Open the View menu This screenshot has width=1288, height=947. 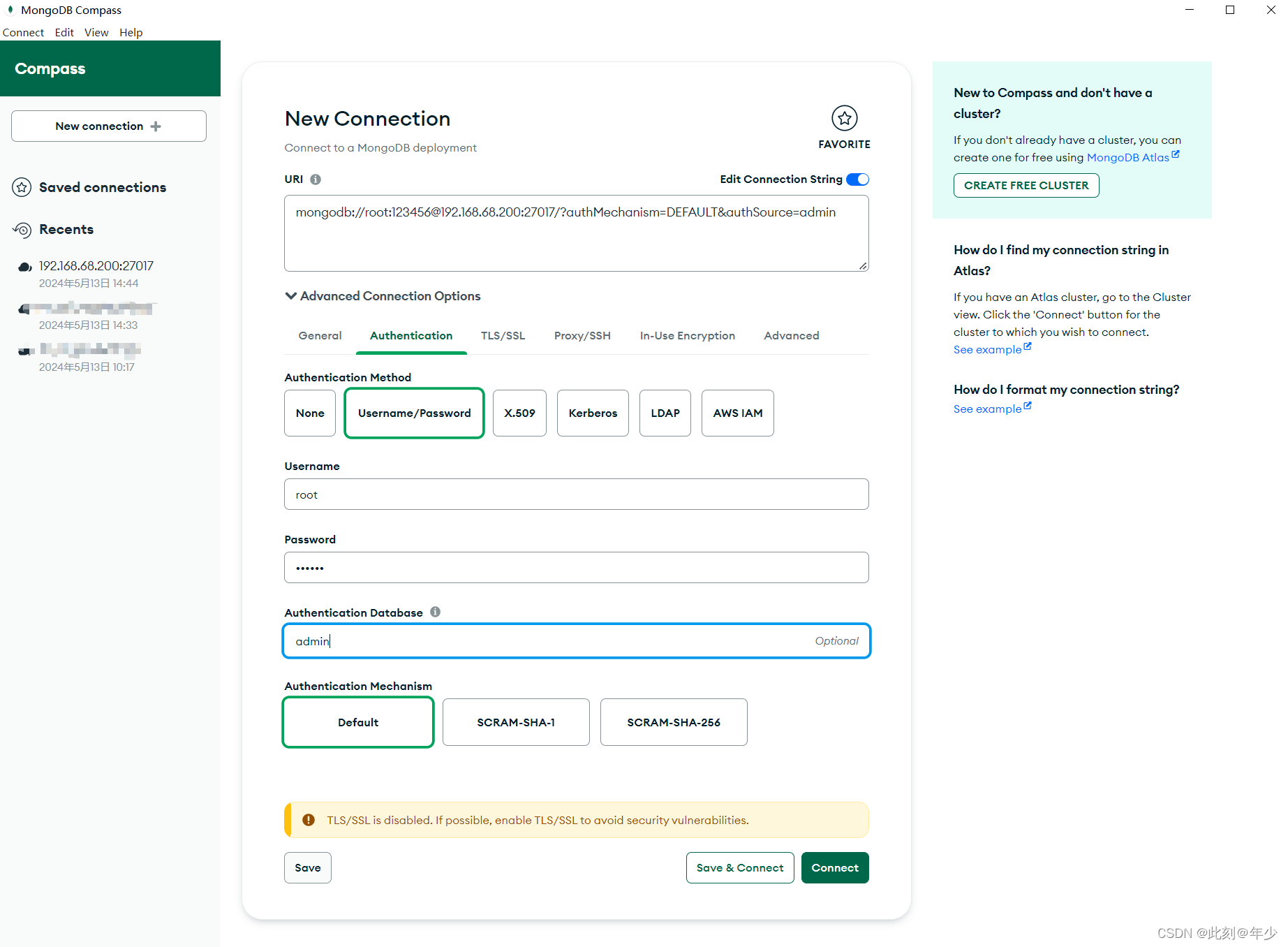coord(96,33)
